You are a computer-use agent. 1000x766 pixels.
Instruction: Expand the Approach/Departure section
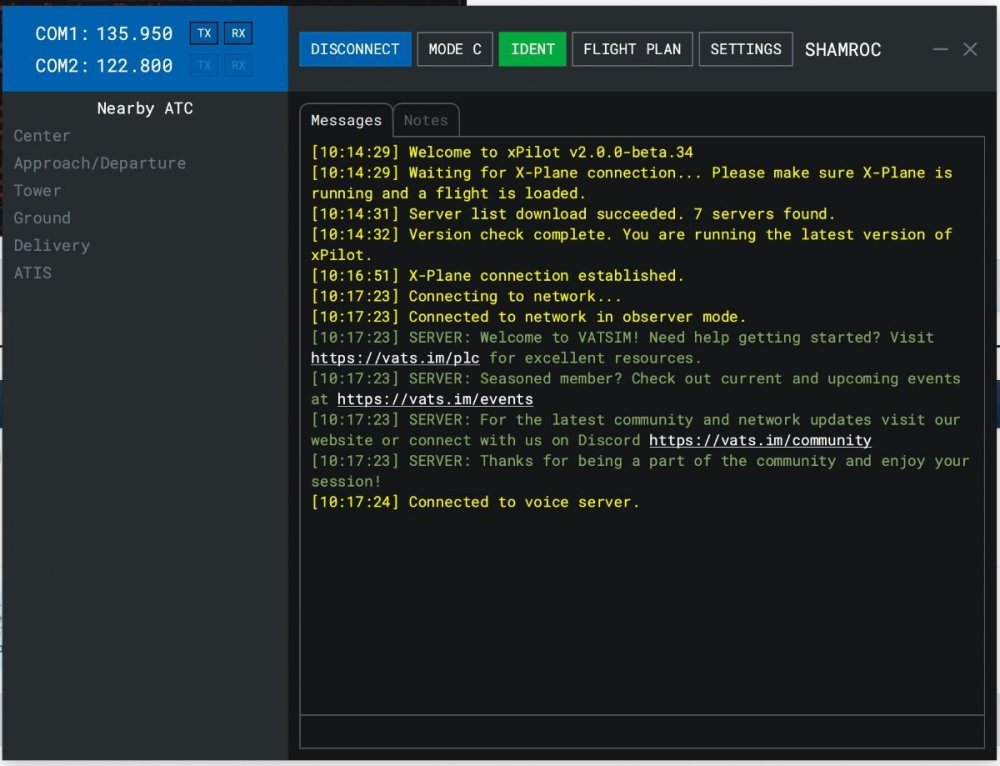click(99, 163)
